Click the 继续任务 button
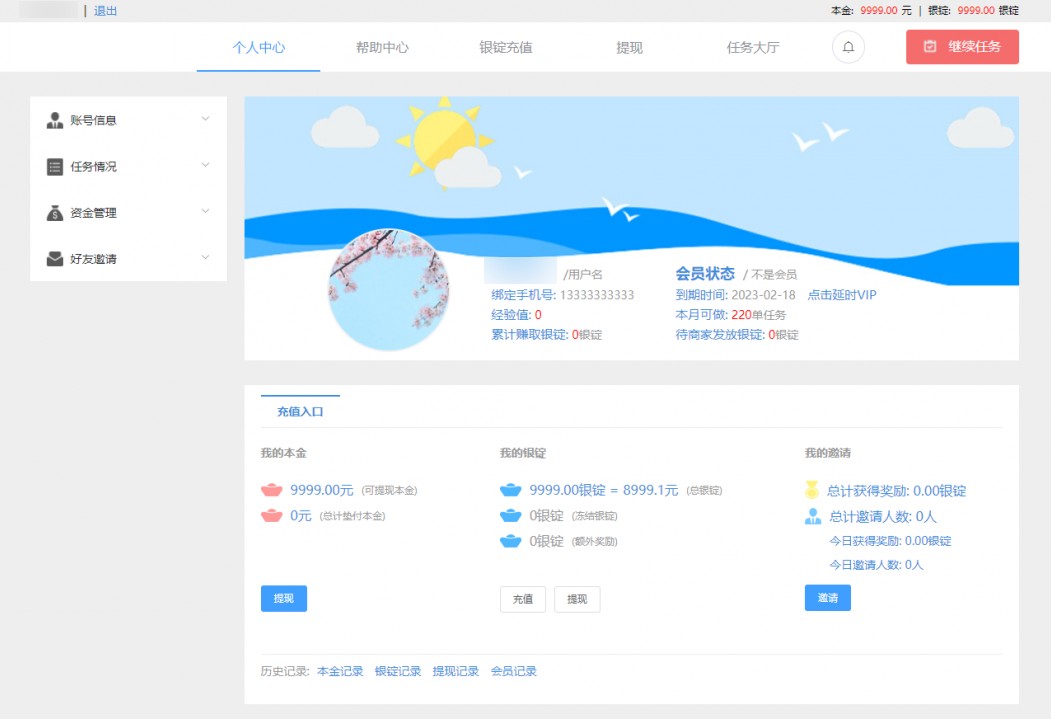The image size is (1051, 719). pos(963,47)
